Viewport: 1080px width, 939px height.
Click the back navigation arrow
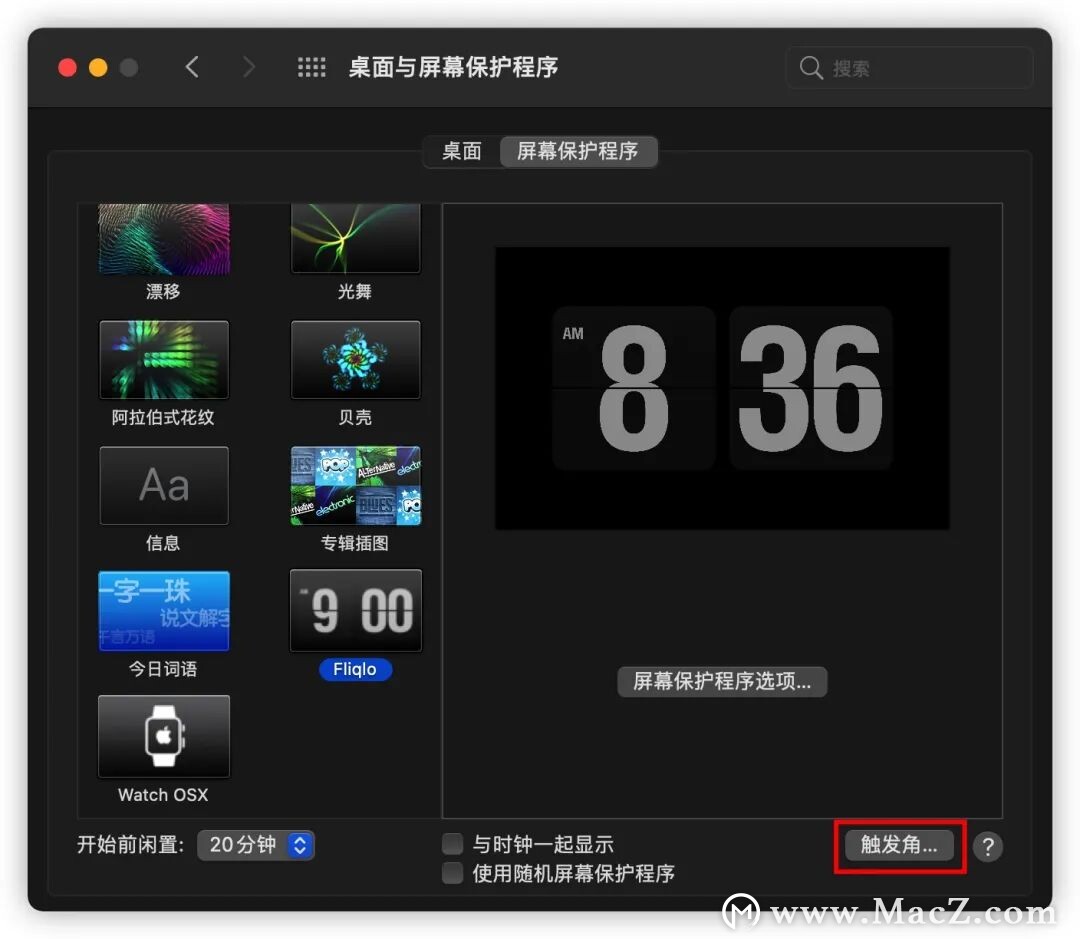coord(192,66)
